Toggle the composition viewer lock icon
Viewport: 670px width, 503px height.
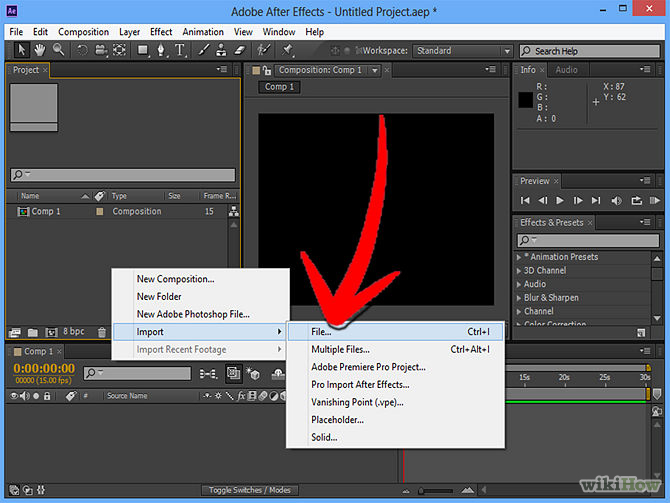coord(267,70)
